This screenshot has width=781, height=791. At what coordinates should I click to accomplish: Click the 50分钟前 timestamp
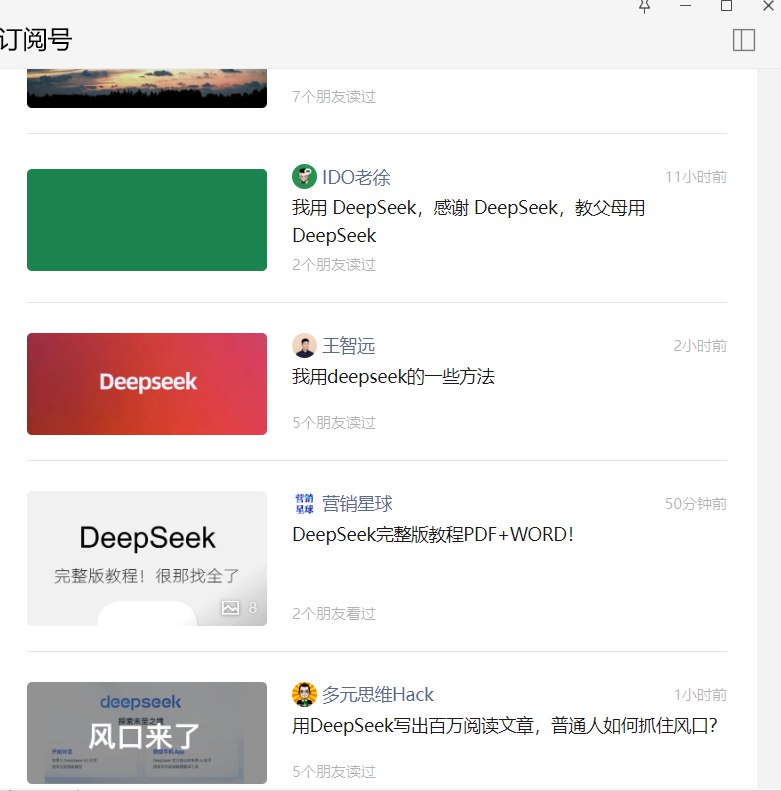coord(696,504)
